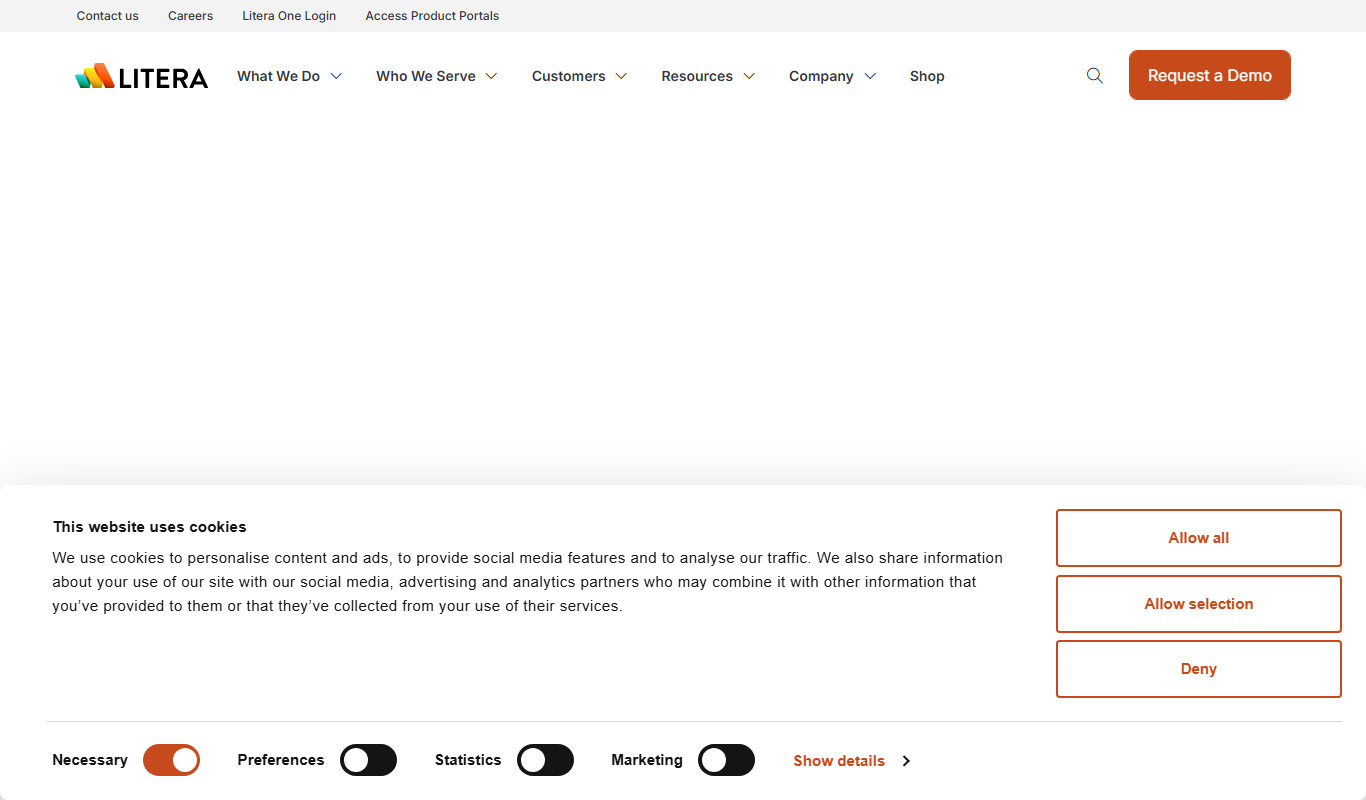The image size is (1366, 800).
Task: Turn on the Marketing cookies switch
Action: coord(727,760)
